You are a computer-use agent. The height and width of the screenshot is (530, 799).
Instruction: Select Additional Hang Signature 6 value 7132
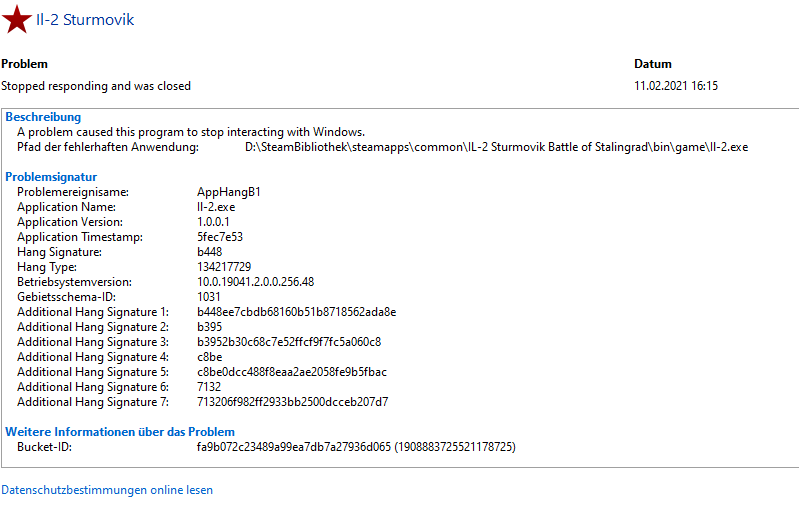tap(209, 387)
